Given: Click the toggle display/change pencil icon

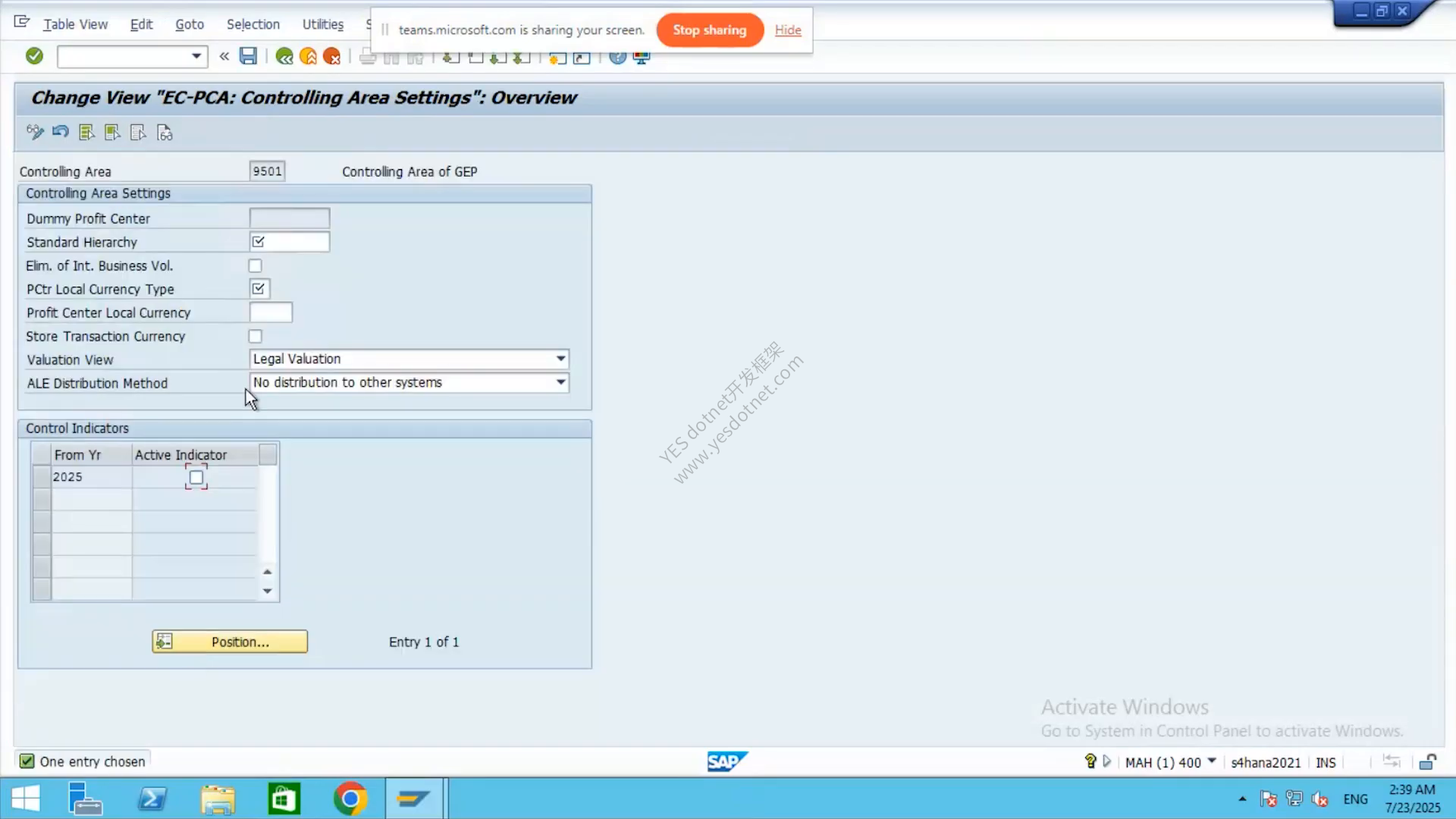Looking at the screenshot, I should [x=35, y=133].
